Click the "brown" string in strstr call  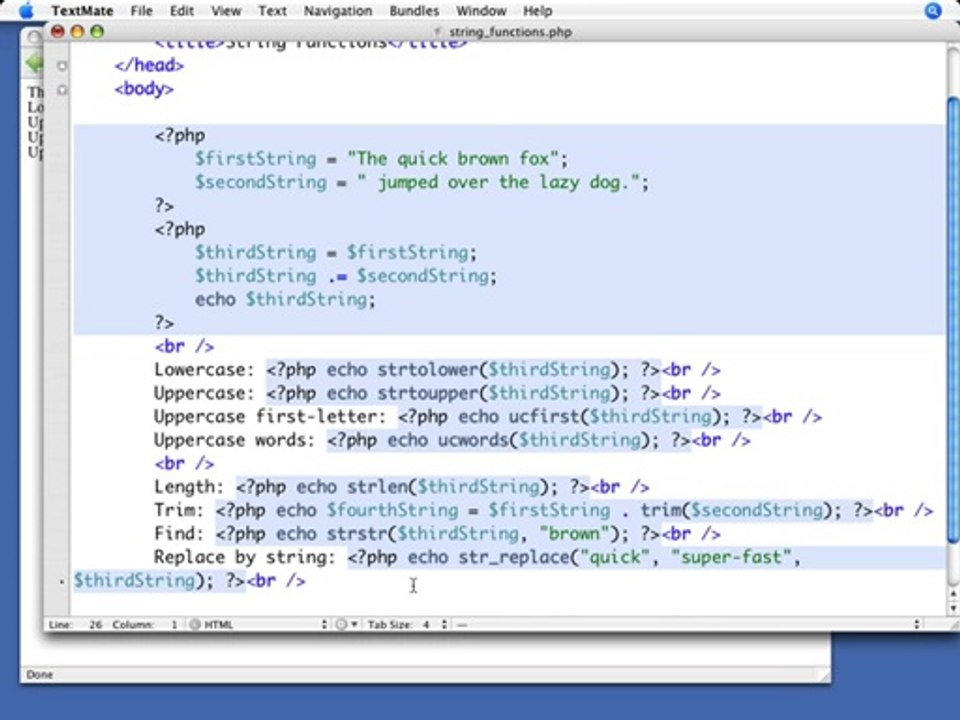point(574,534)
